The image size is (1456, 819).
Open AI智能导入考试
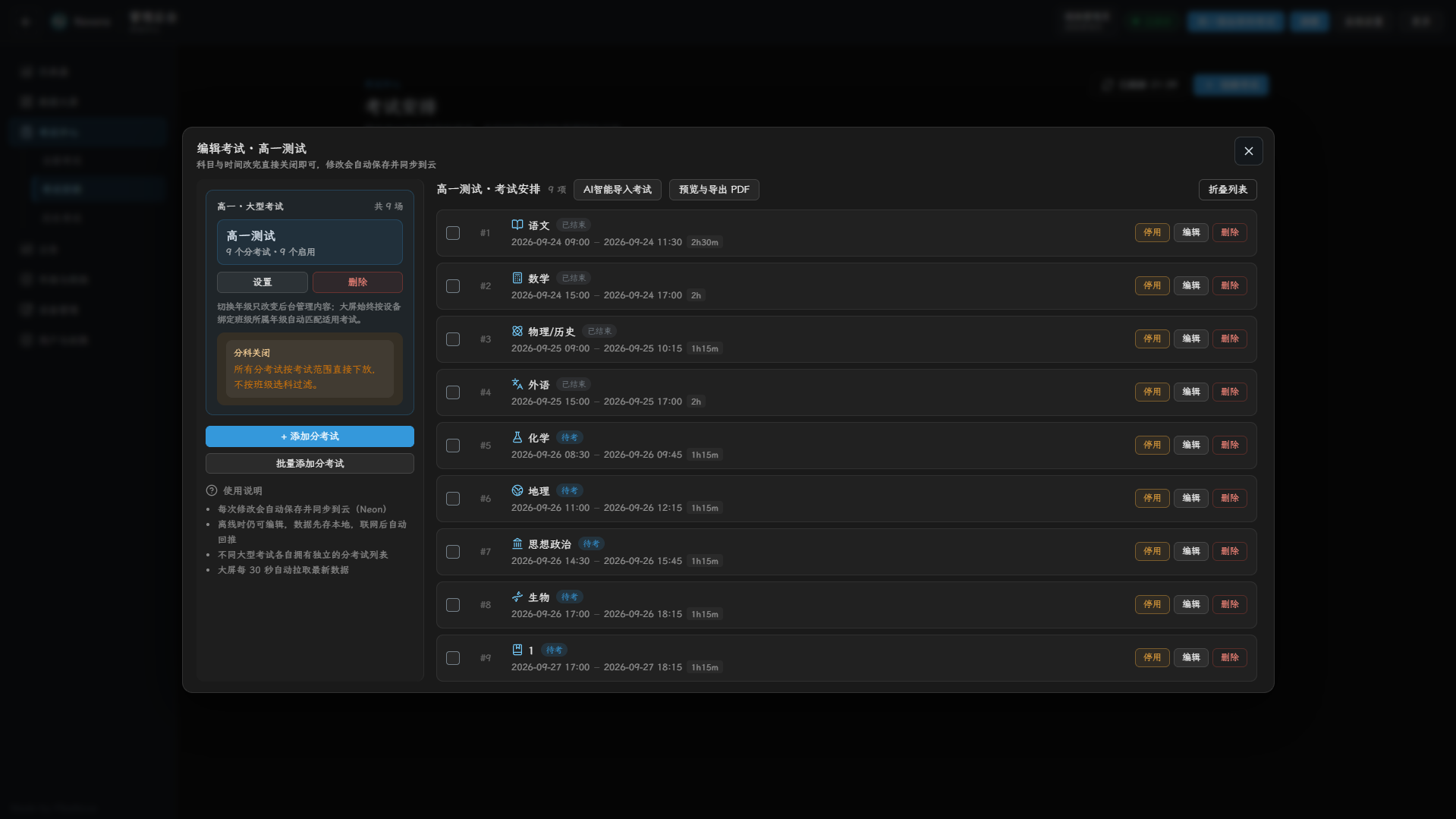click(x=618, y=190)
